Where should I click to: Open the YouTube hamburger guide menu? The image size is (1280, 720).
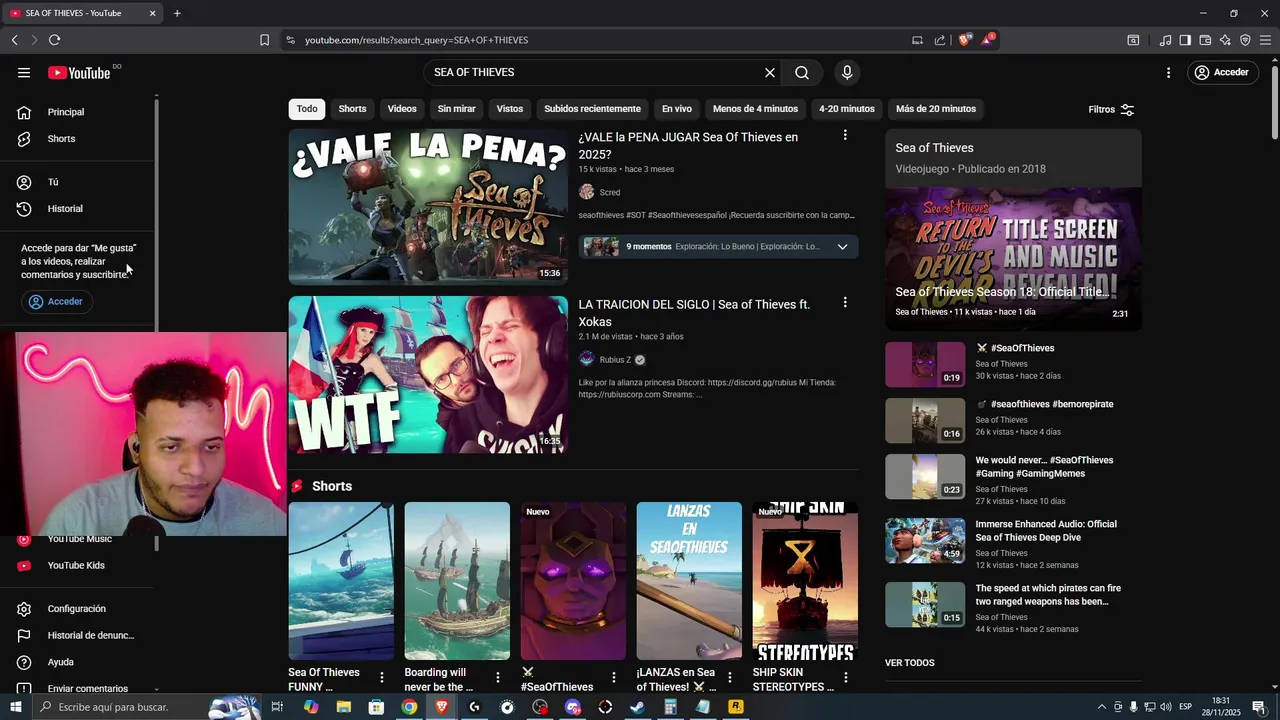(x=24, y=72)
